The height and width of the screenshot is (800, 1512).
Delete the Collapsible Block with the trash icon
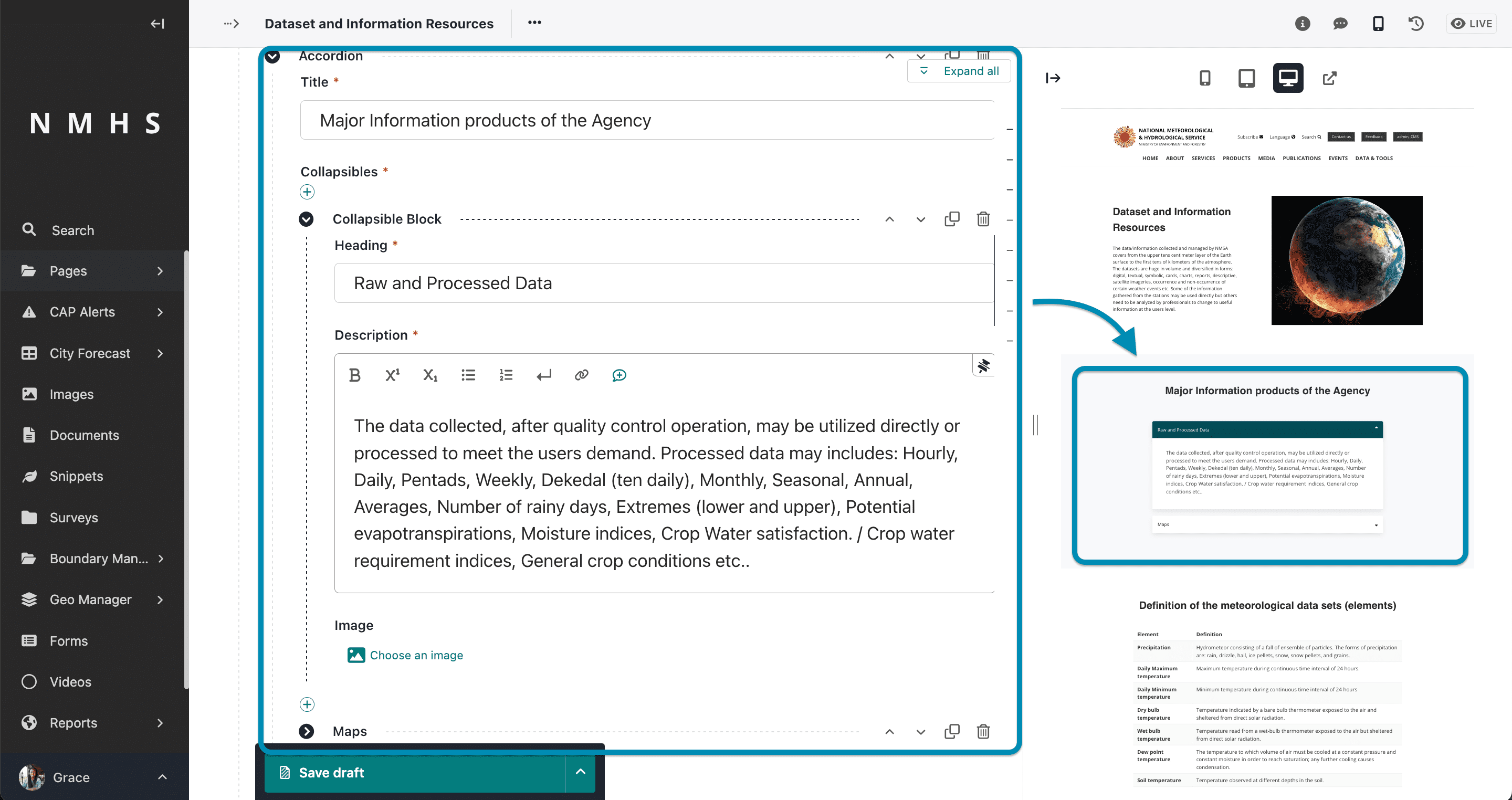coord(983,219)
